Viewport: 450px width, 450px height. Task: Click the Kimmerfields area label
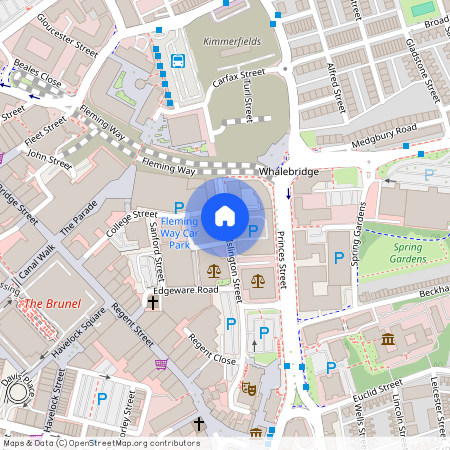pyautogui.click(x=232, y=41)
